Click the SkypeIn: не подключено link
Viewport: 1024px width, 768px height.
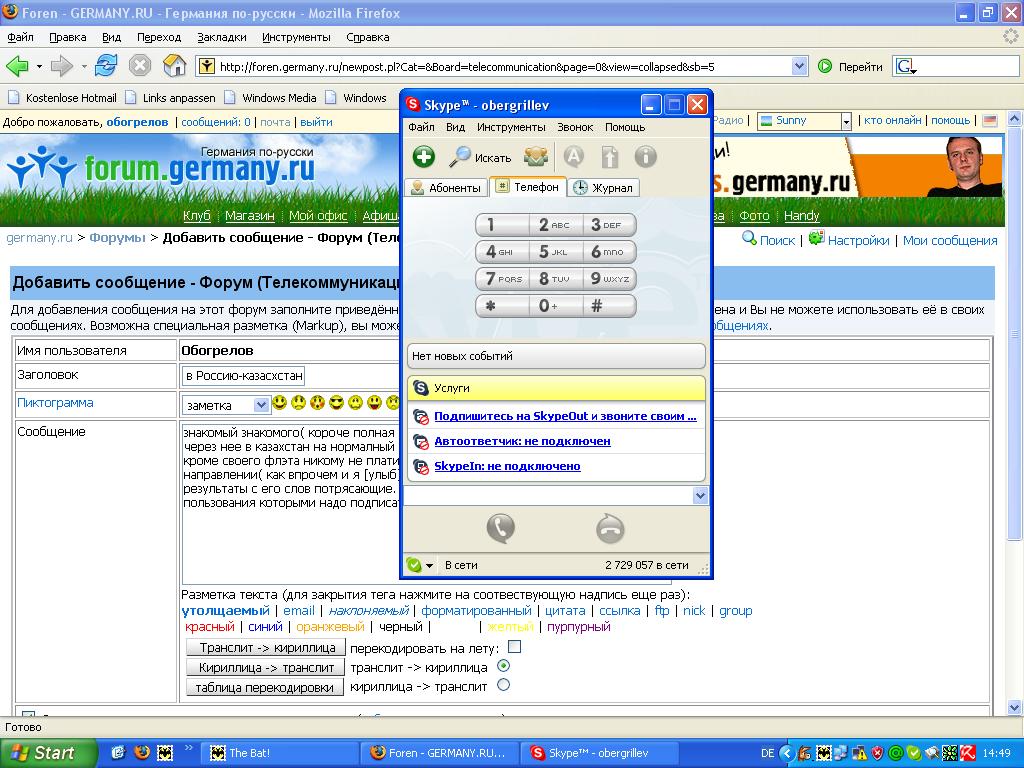[x=507, y=466]
